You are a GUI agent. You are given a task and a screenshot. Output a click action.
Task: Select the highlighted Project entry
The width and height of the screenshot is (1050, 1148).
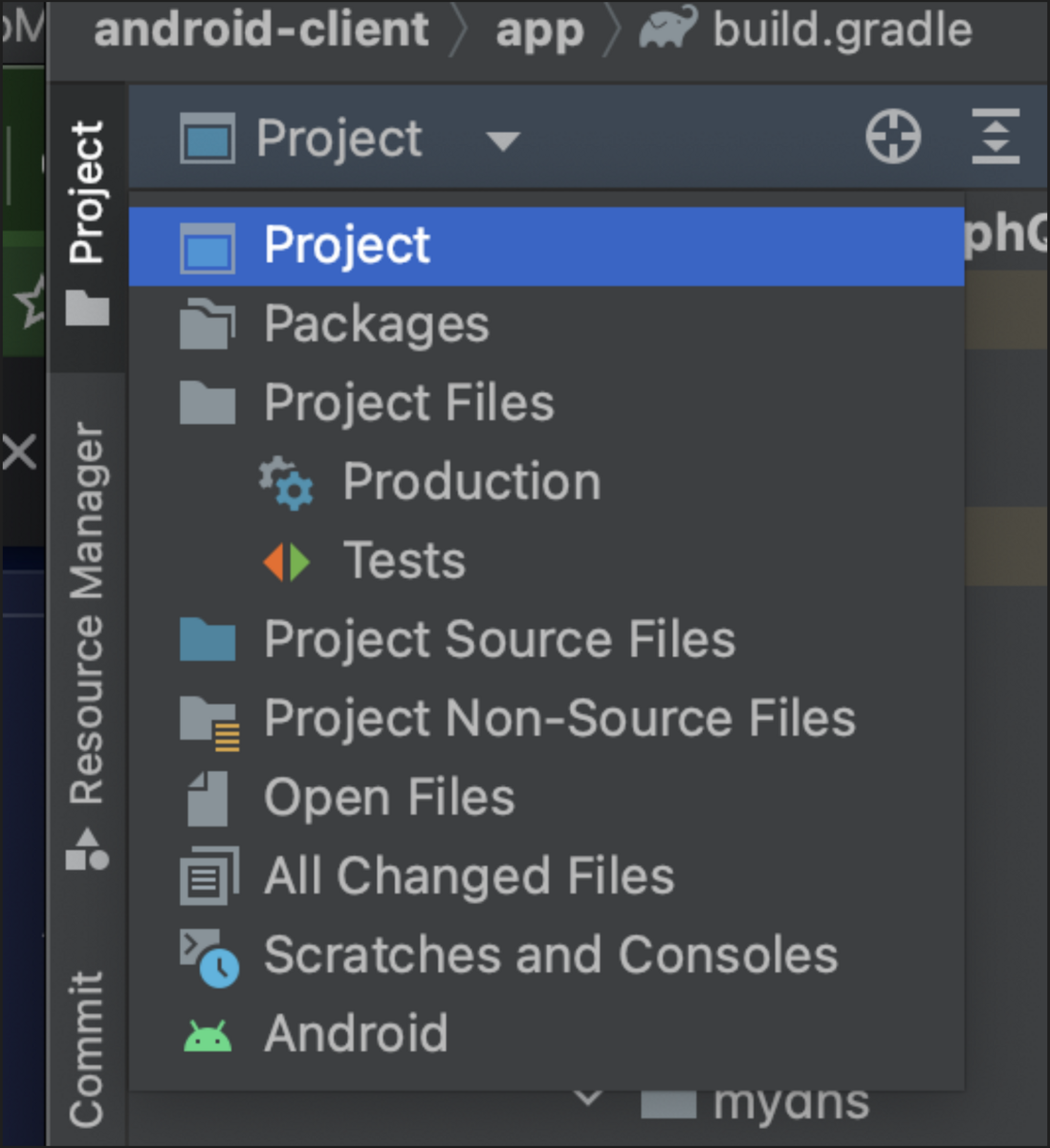345,245
